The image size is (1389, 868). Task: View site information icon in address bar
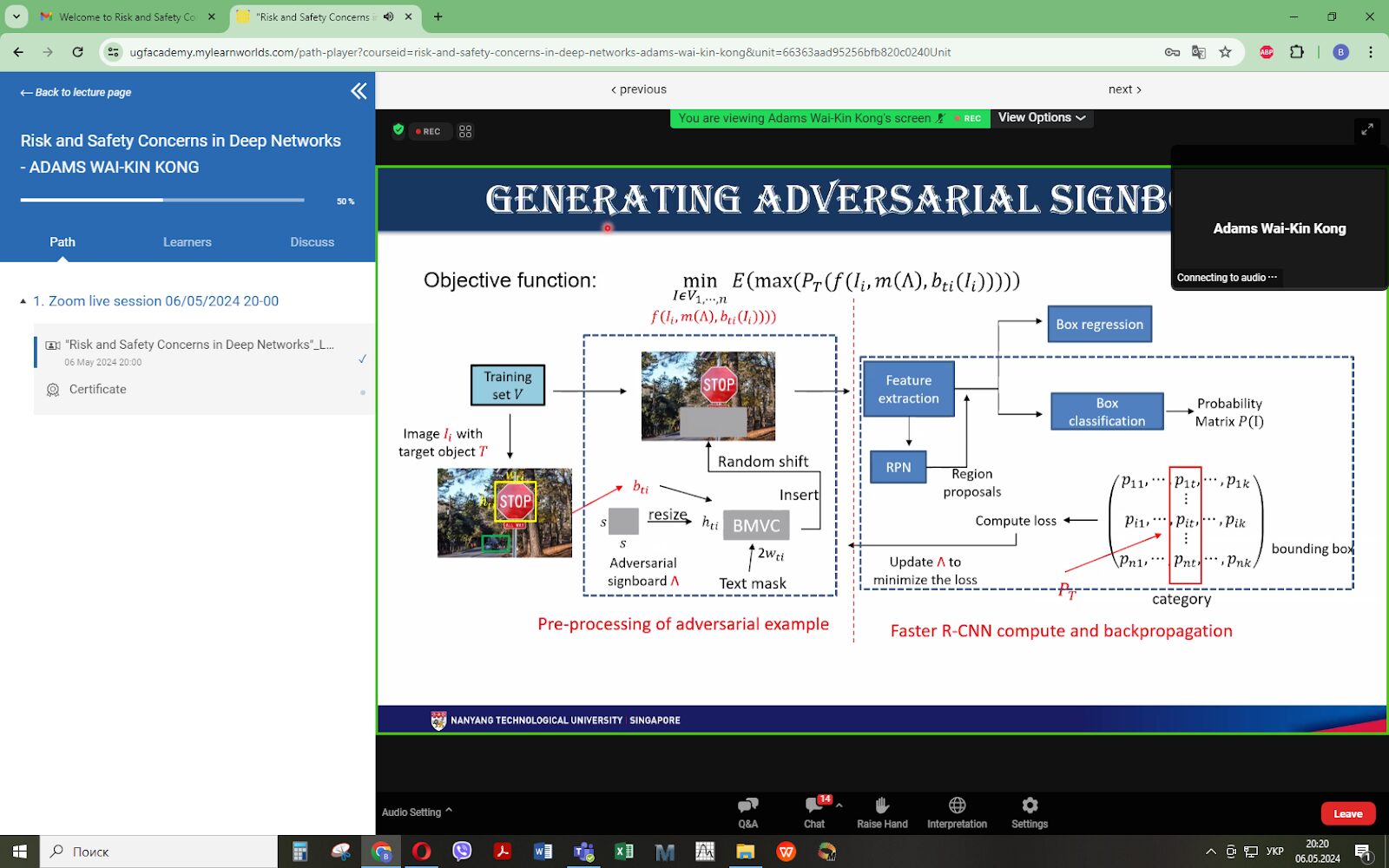click(113, 52)
